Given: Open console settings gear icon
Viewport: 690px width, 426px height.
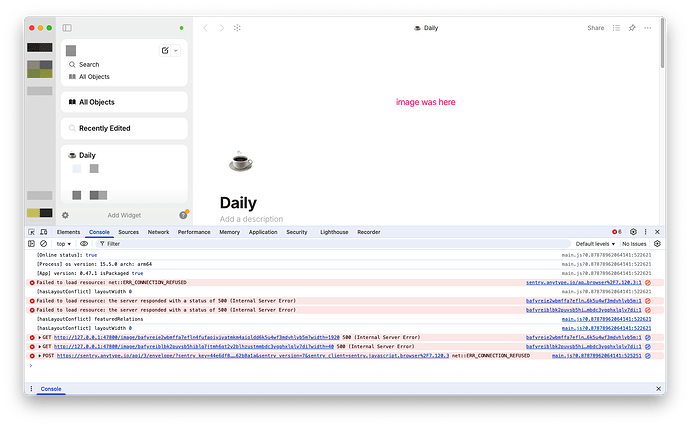Looking at the screenshot, I should coord(657,244).
